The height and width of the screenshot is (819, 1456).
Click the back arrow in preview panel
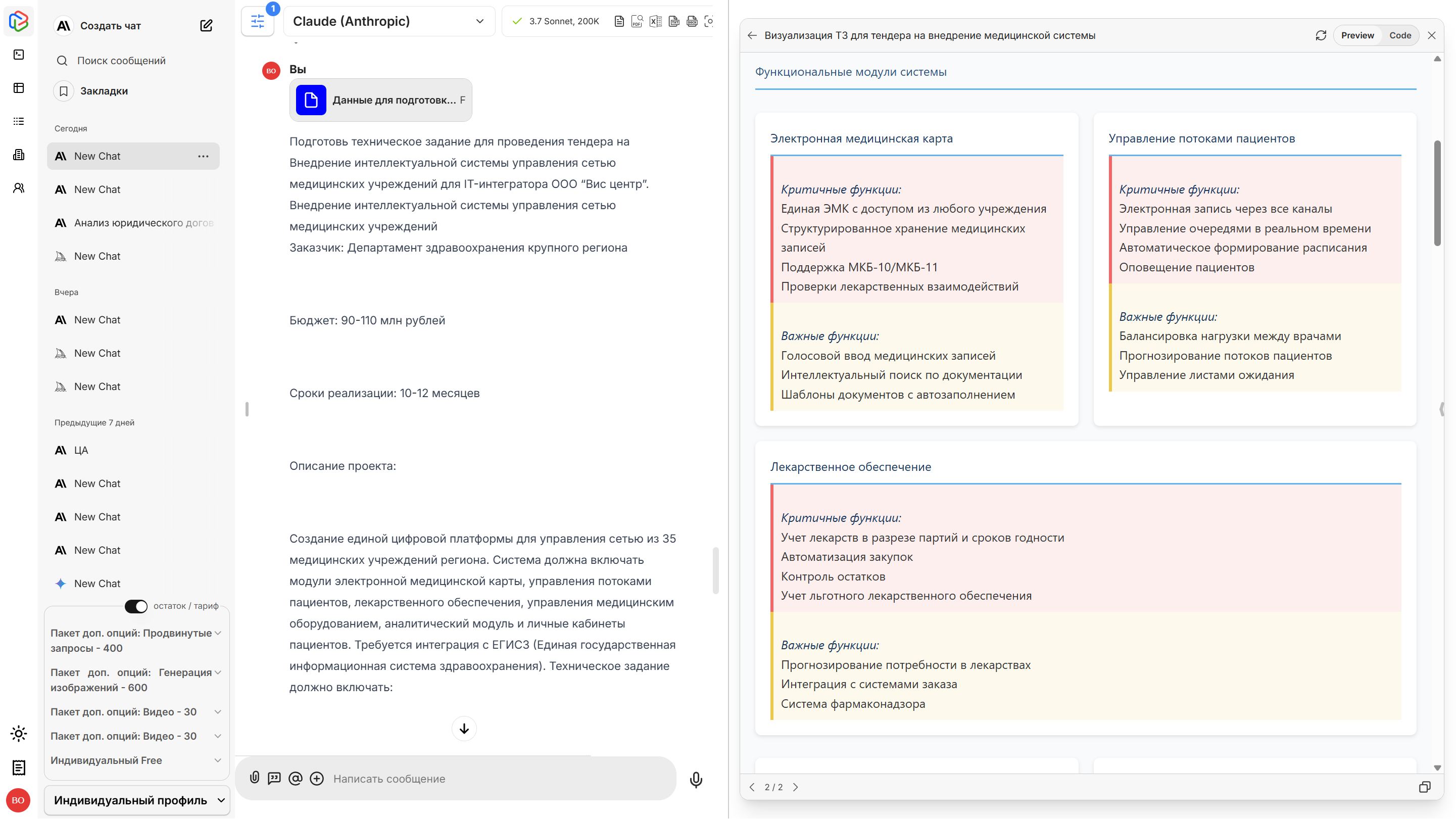752,35
